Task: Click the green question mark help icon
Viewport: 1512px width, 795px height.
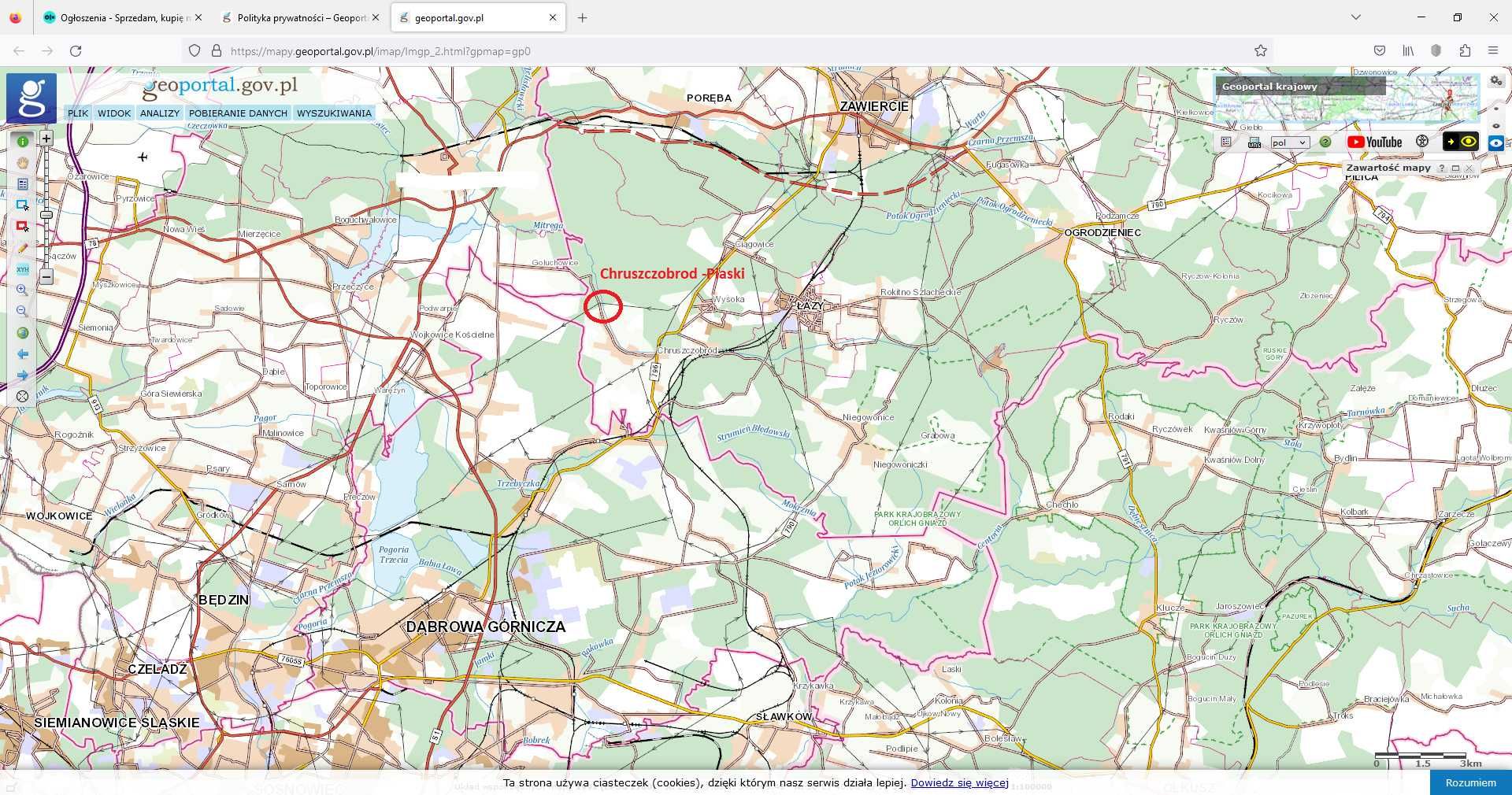Action: (1325, 142)
